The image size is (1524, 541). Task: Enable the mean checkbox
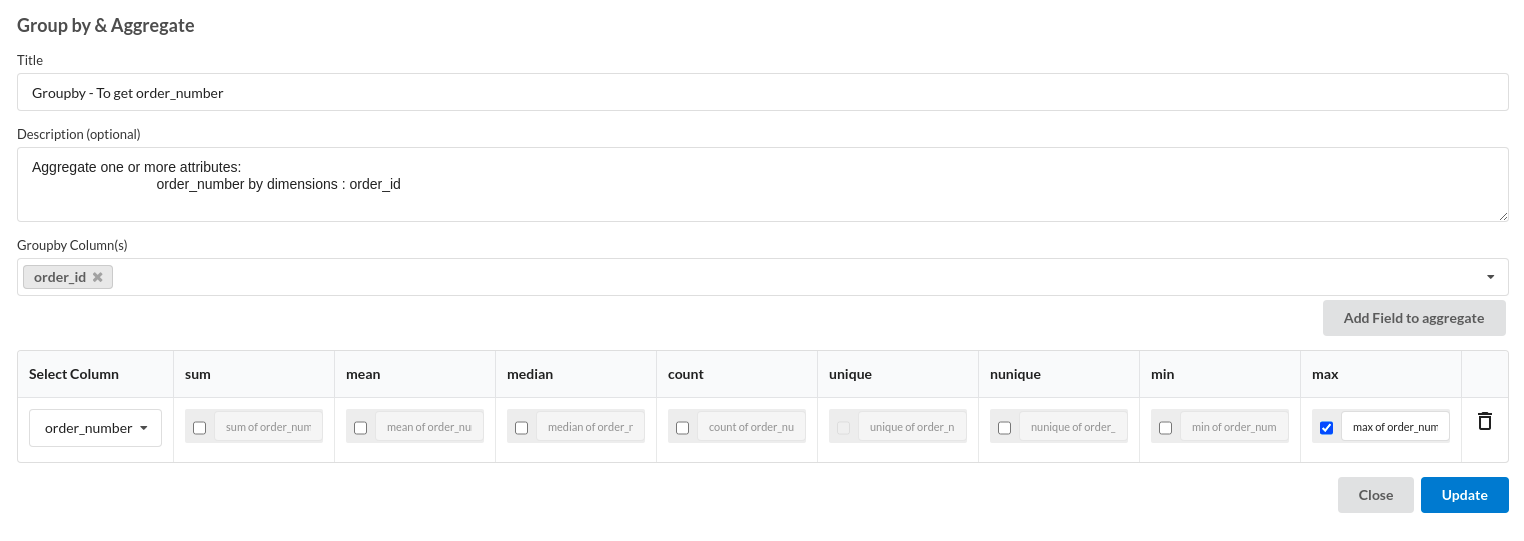tap(361, 428)
